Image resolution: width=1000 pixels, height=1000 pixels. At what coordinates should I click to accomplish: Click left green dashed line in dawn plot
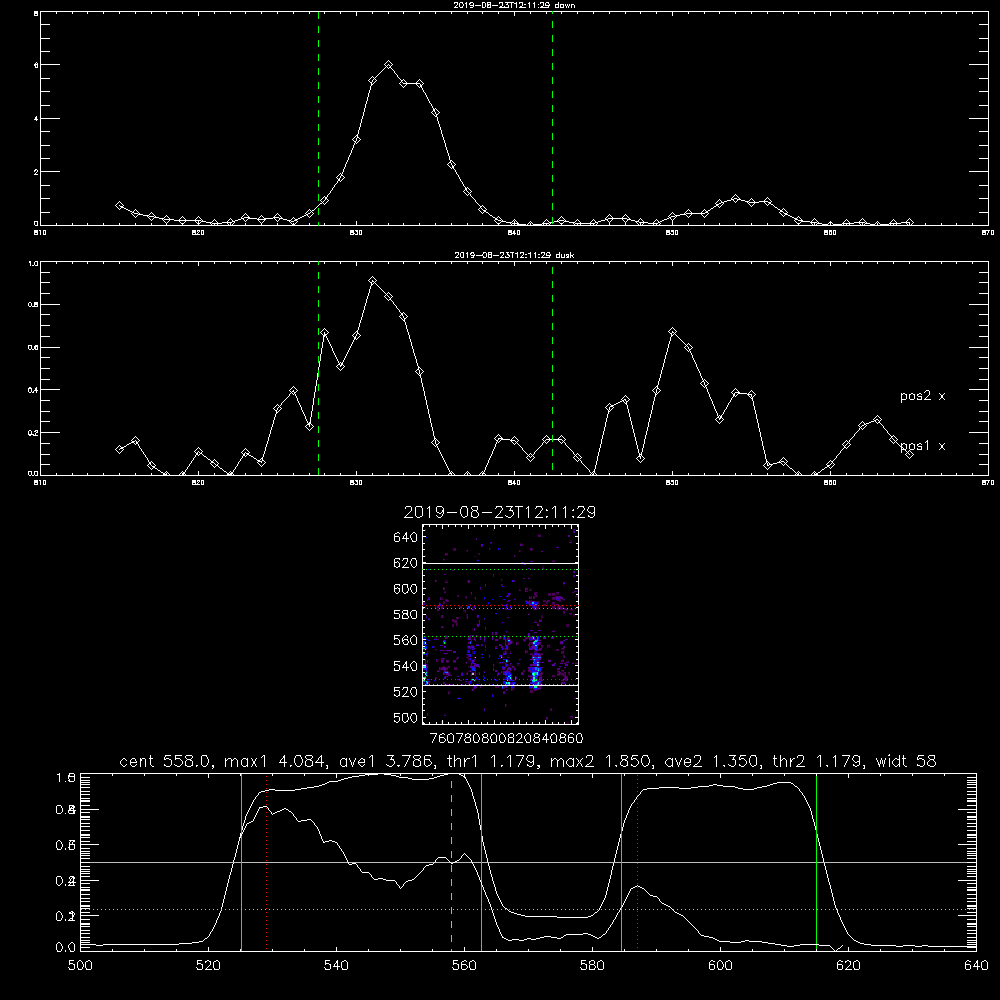tap(318, 121)
